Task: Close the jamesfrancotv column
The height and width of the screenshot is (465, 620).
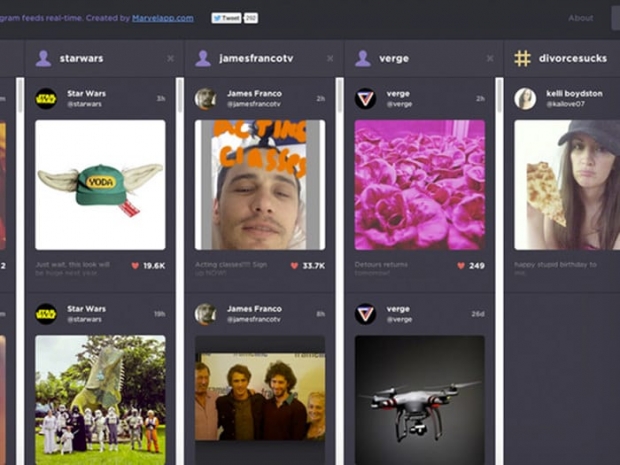Action: tap(330, 59)
